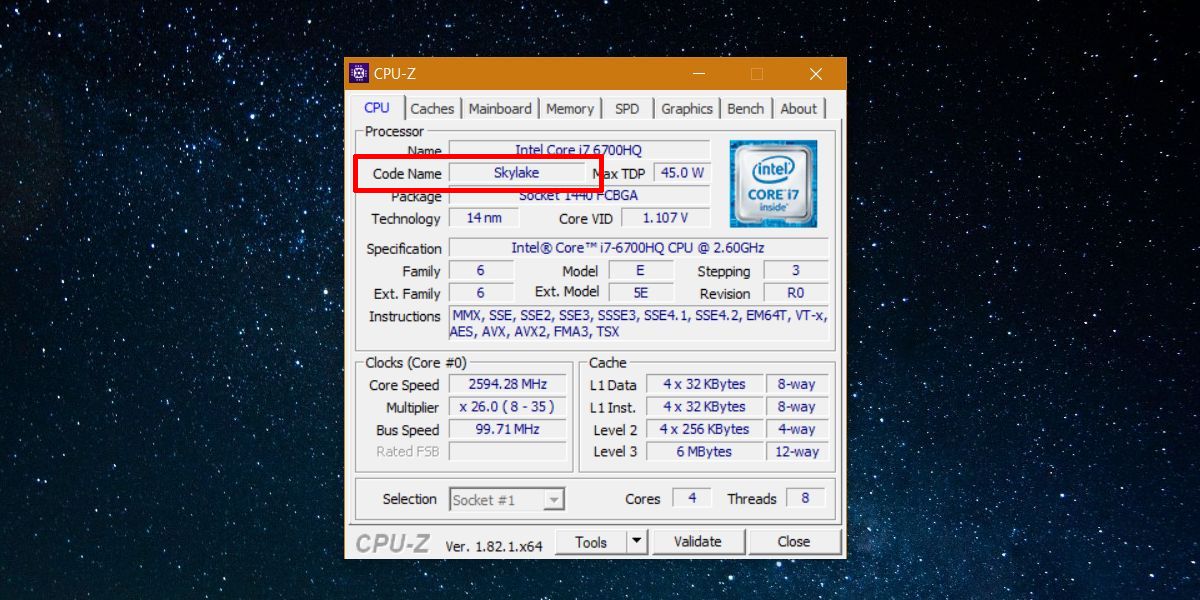The image size is (1200, 600).
Task: Click the CPU-Z app icon in title bar
Action: pos(359,73)
